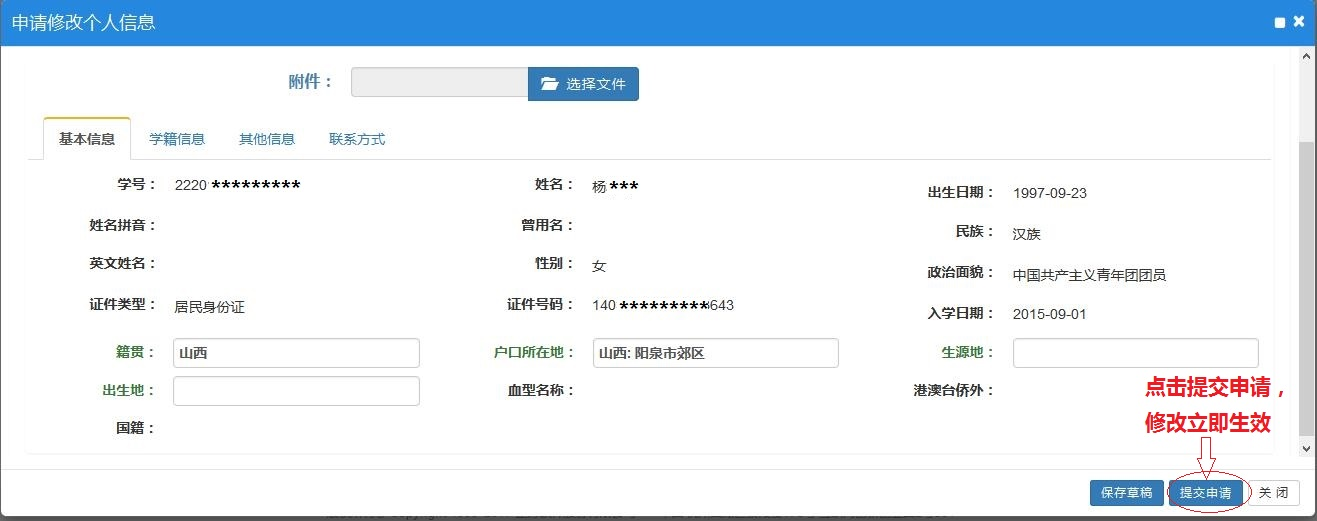Open the 学籍信息 tab
Viewport: 1317px width, 521px height.
177,139
